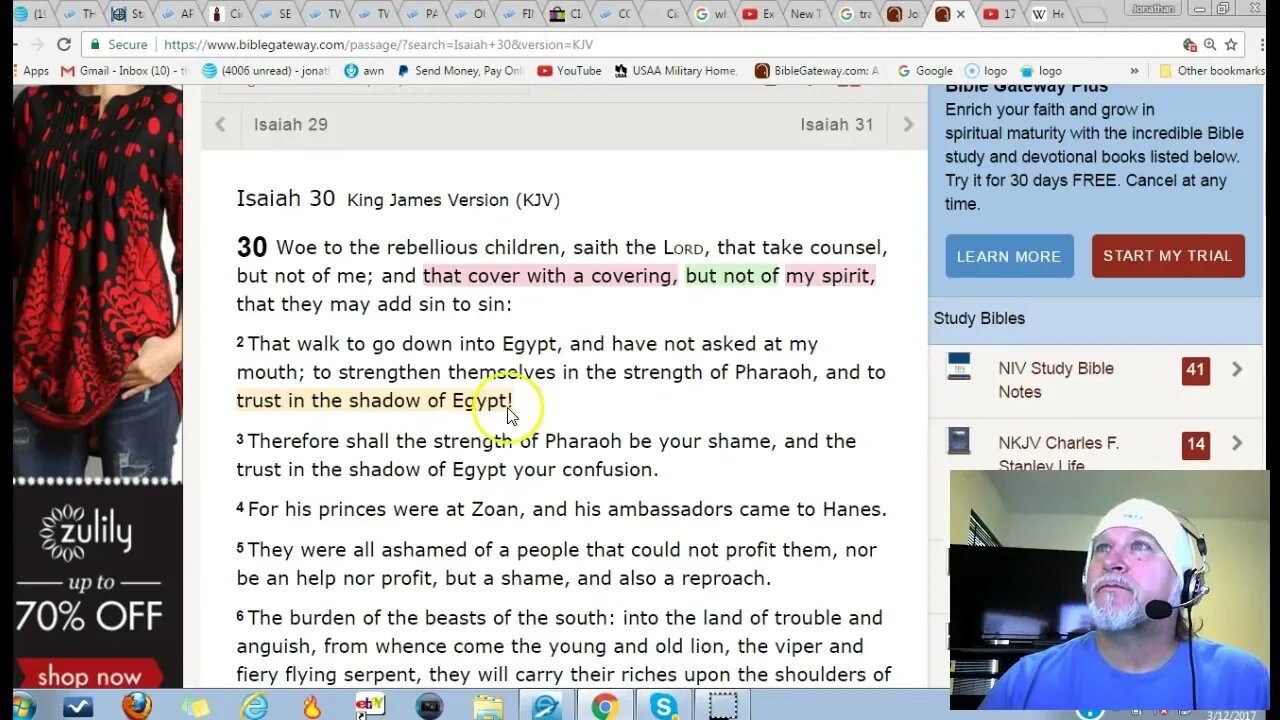This screenshot has height=720, width=1280.
Task: Open the '(4006 unread)' mail bookmark
Action: 267,71
